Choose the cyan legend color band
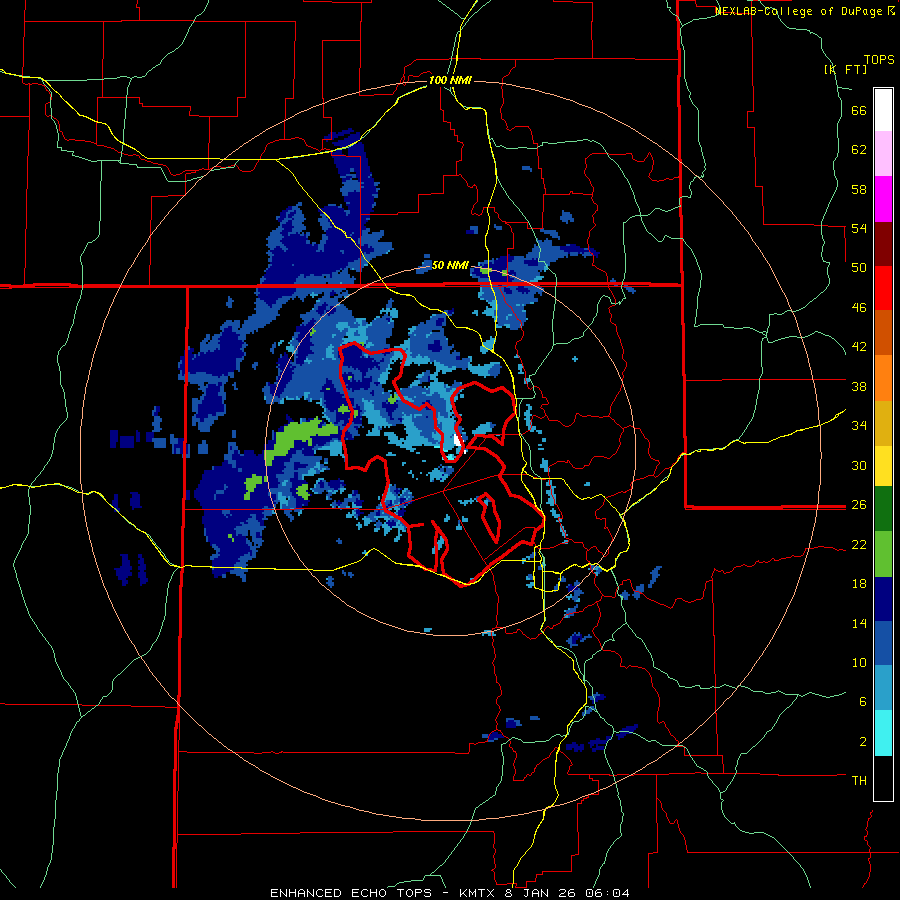The width and height of the screenshot is (900, 900). 883,734
